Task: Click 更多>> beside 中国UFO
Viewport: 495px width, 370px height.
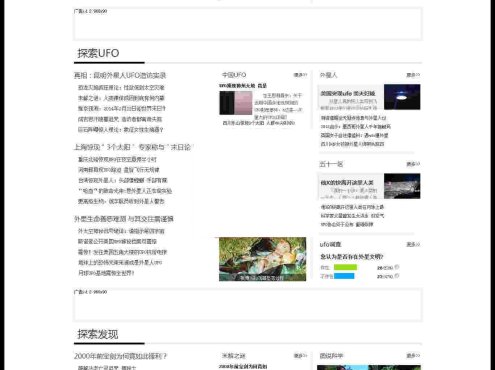Action: pyautogui.click(x=300, y=75)
